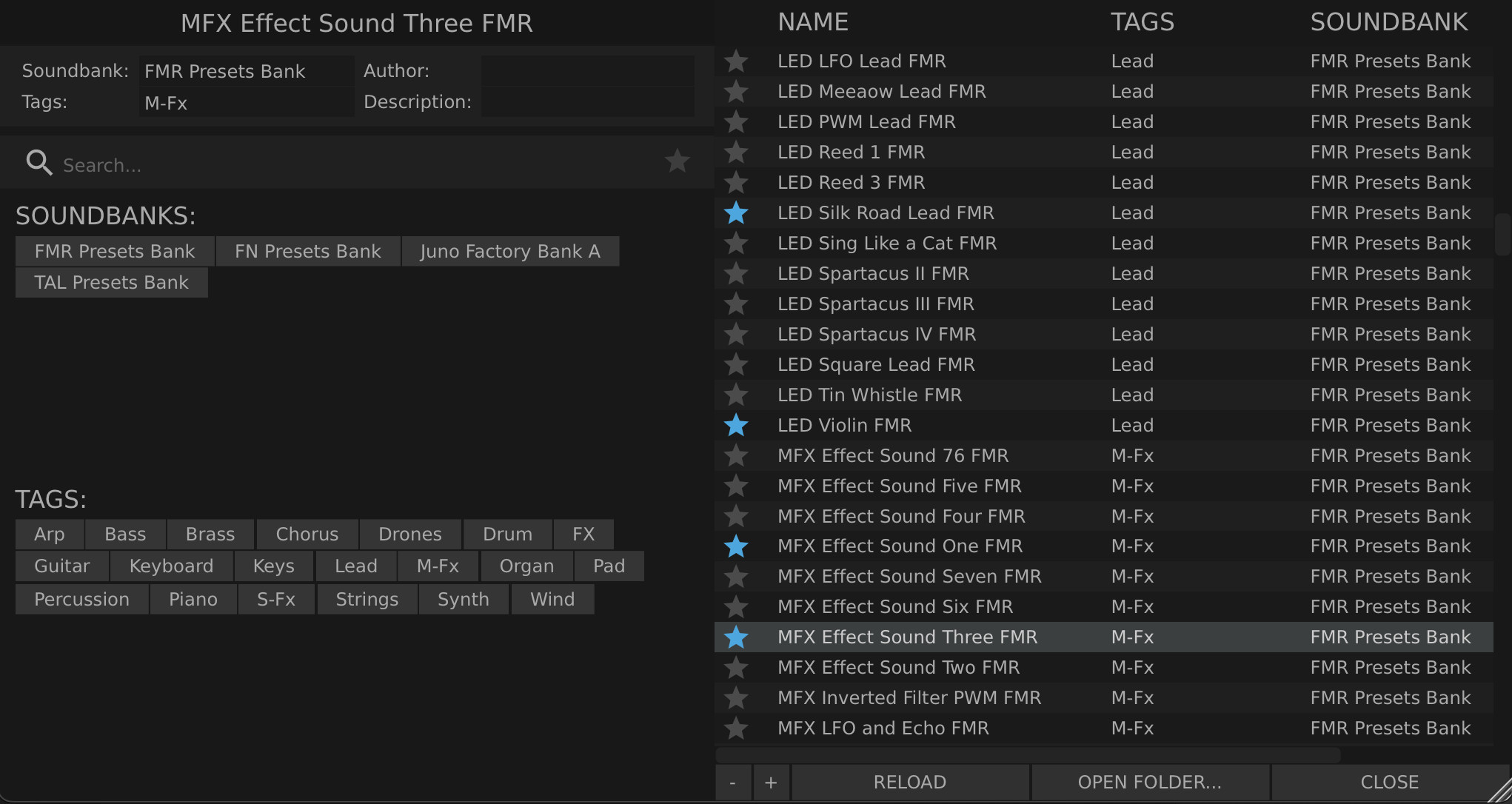Screen dimensions: 1512x804
Task: Unstar the LED Silk Road Lead FMR preset
Action: coord(736,213)
